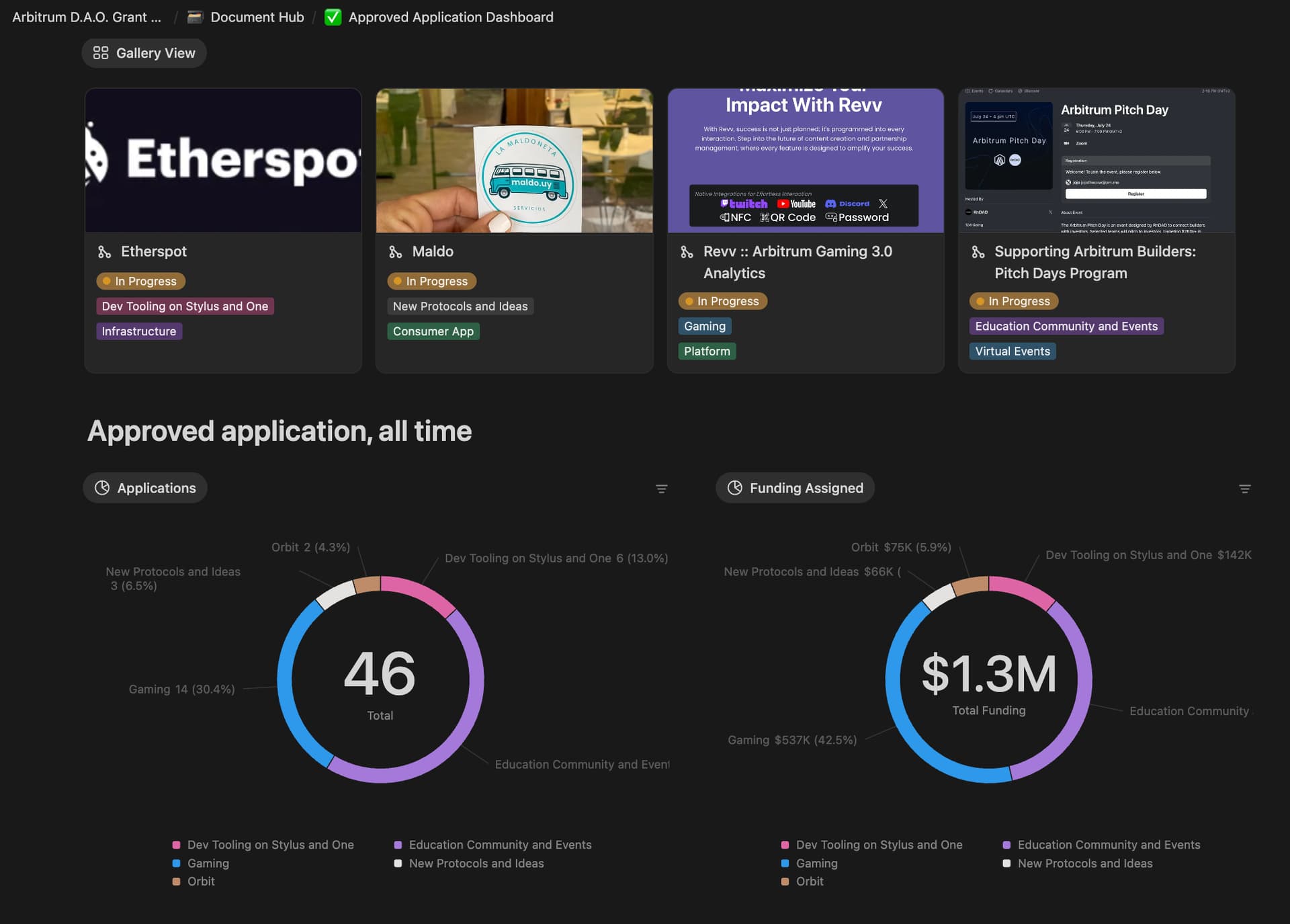Click the green checkmark page icon in breadcrumb
The height and width of the screenshot is (924, 1290).
pos(333,17)
